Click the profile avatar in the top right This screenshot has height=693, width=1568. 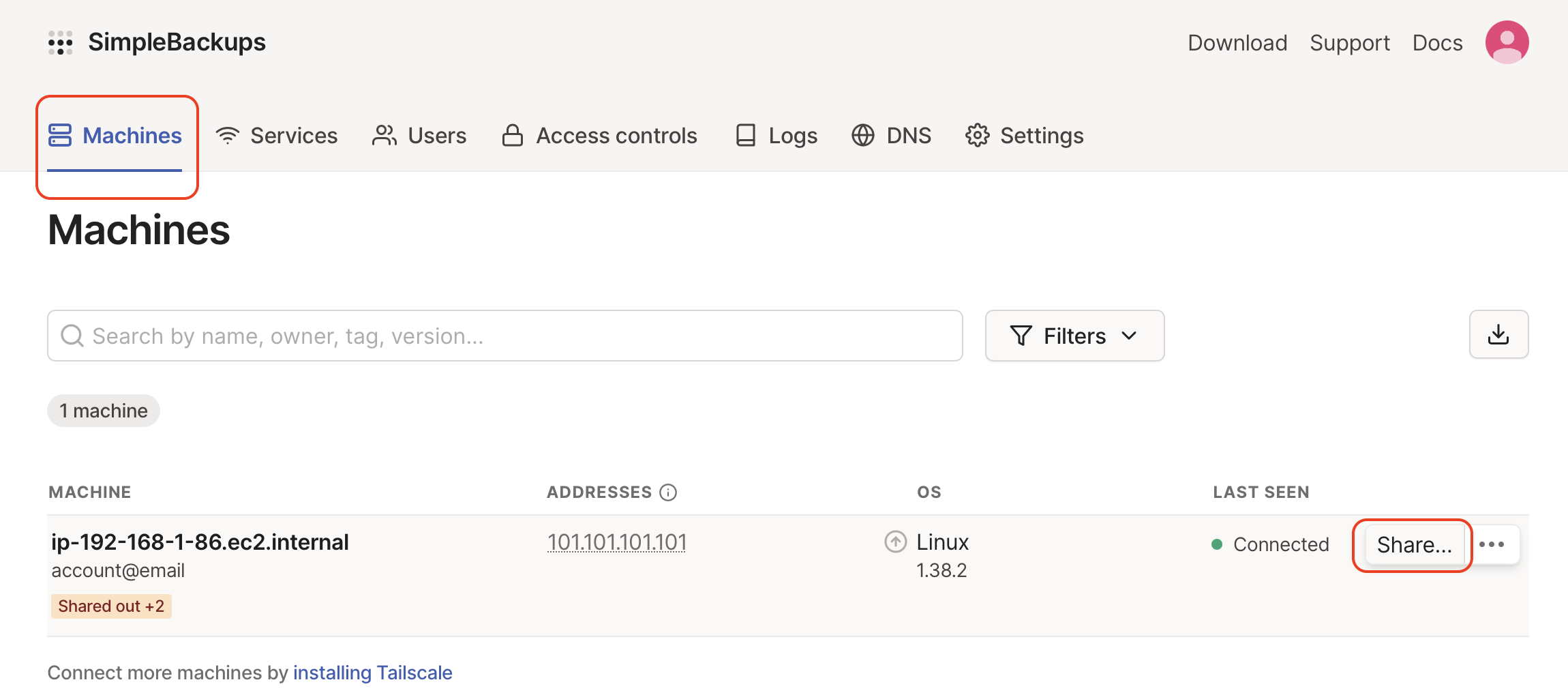pyautogui.click(x=1507, y=42)
